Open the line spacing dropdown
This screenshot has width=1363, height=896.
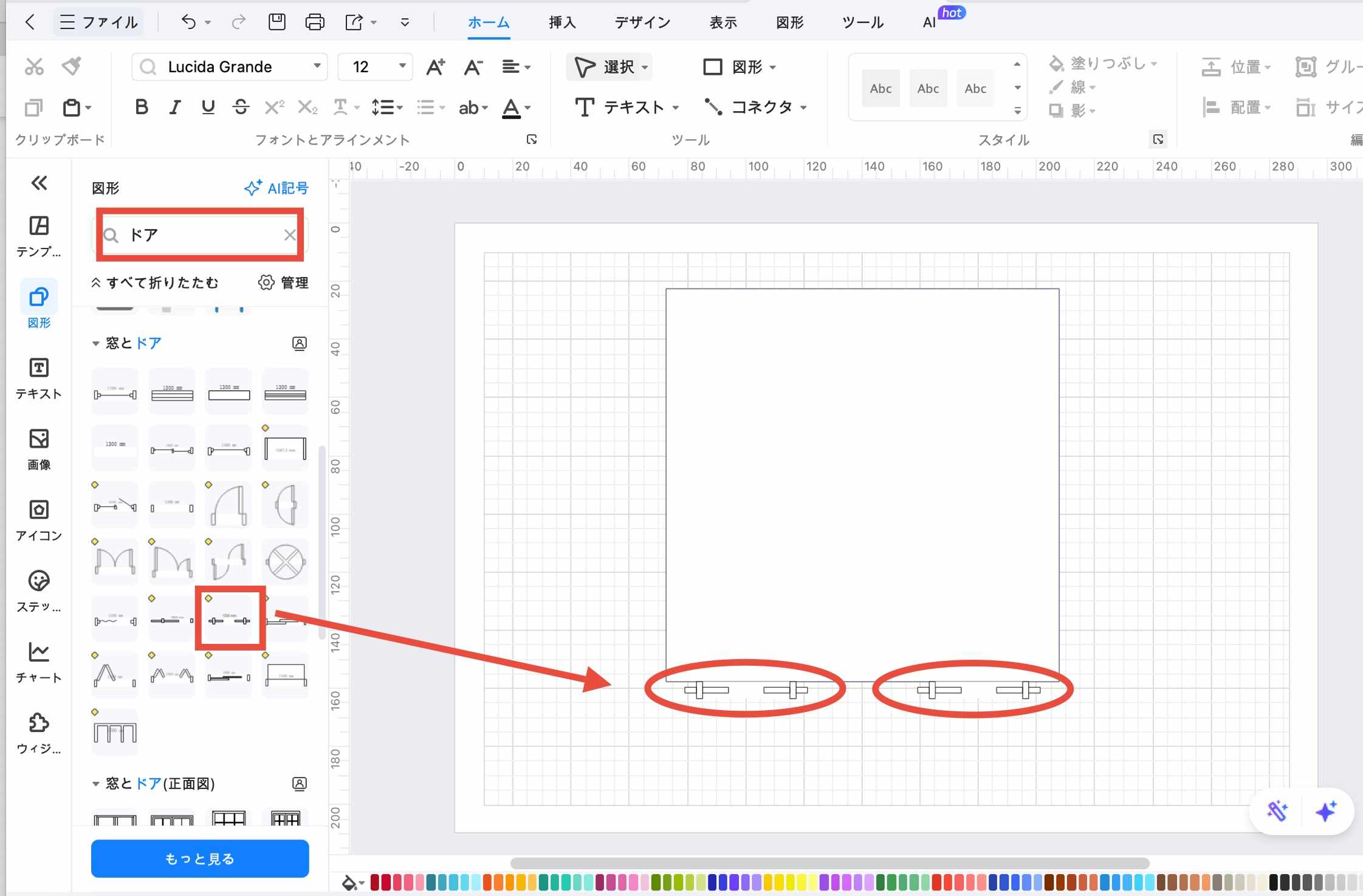(x=387, y=108)
